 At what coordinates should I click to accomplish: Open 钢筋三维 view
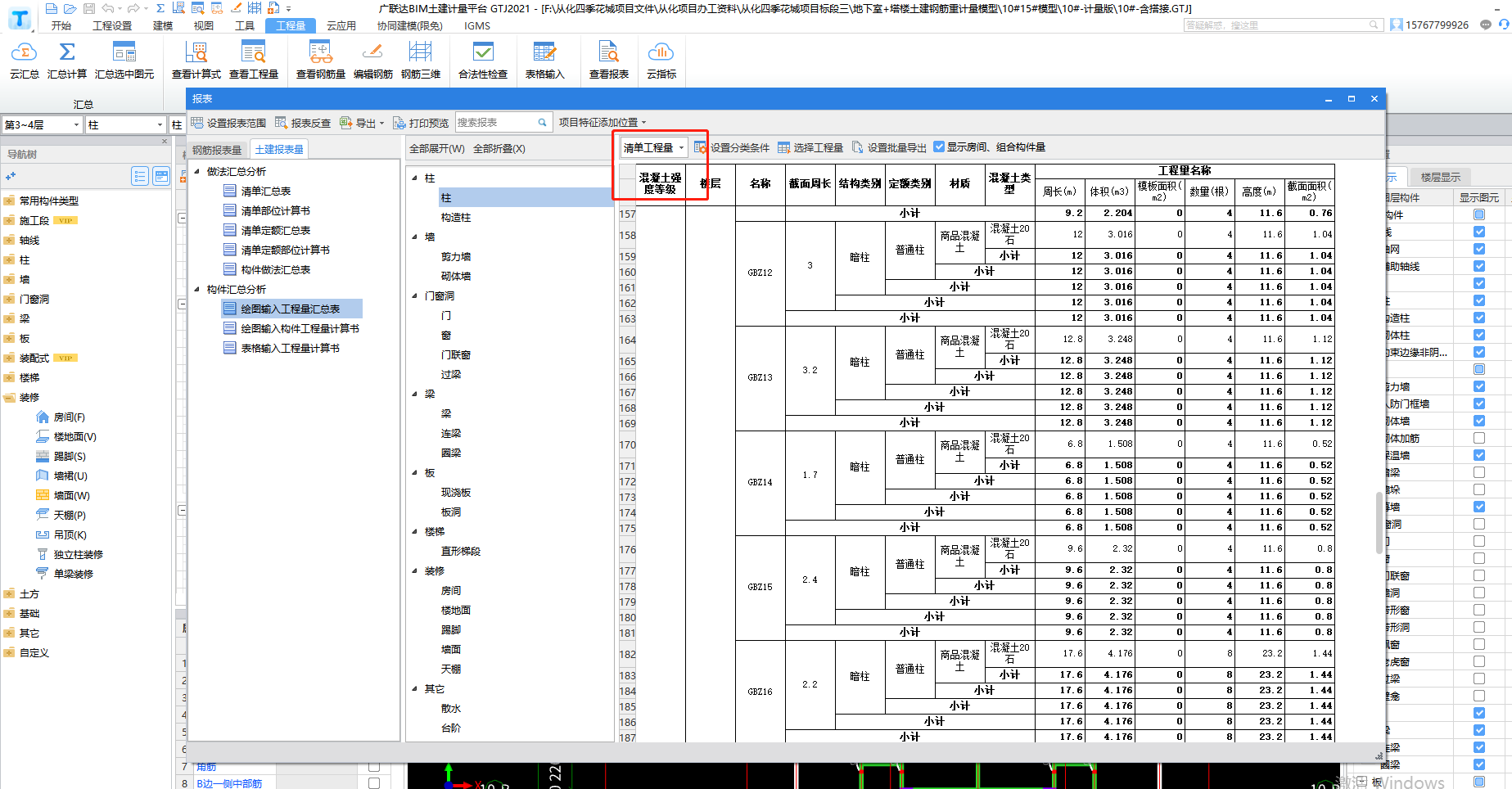(x=421, y=61)
